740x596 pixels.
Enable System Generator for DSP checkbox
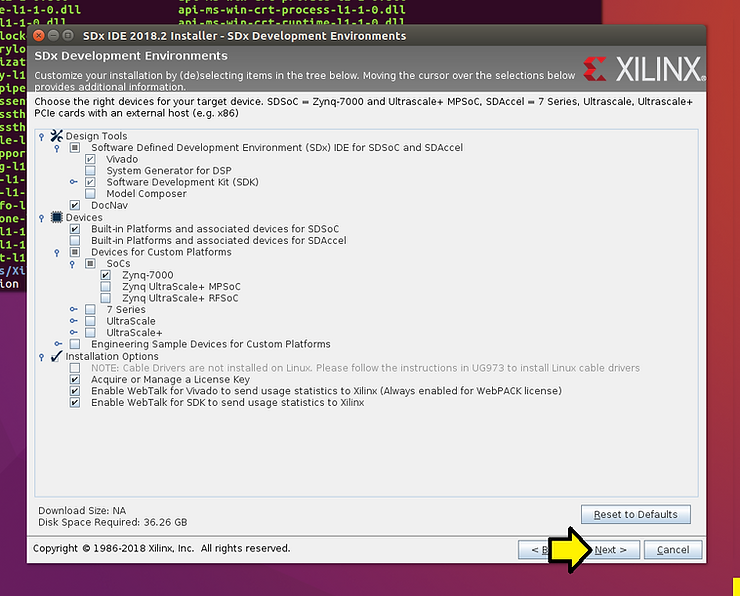(90, 170)
